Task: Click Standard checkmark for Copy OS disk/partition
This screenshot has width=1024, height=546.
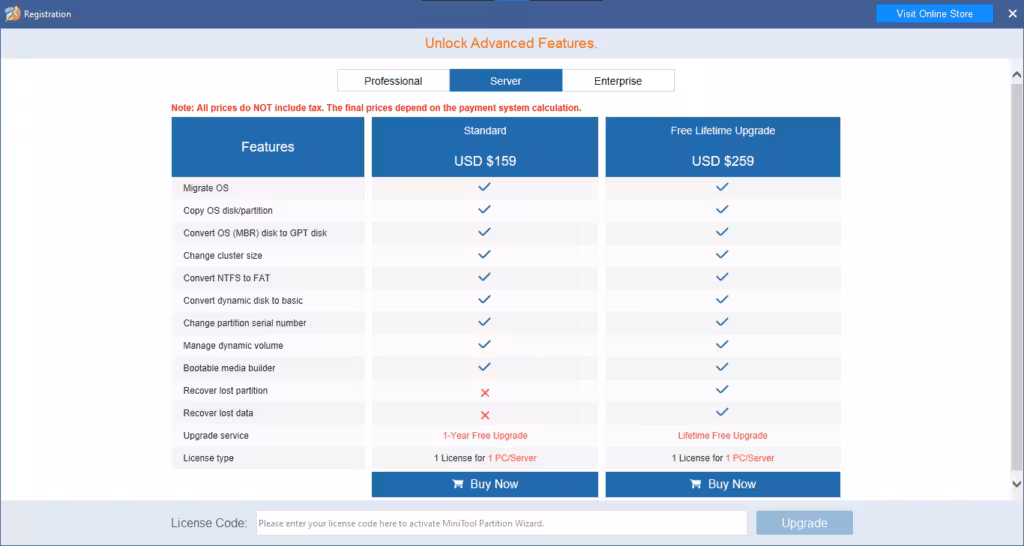Action: (484, 210)
